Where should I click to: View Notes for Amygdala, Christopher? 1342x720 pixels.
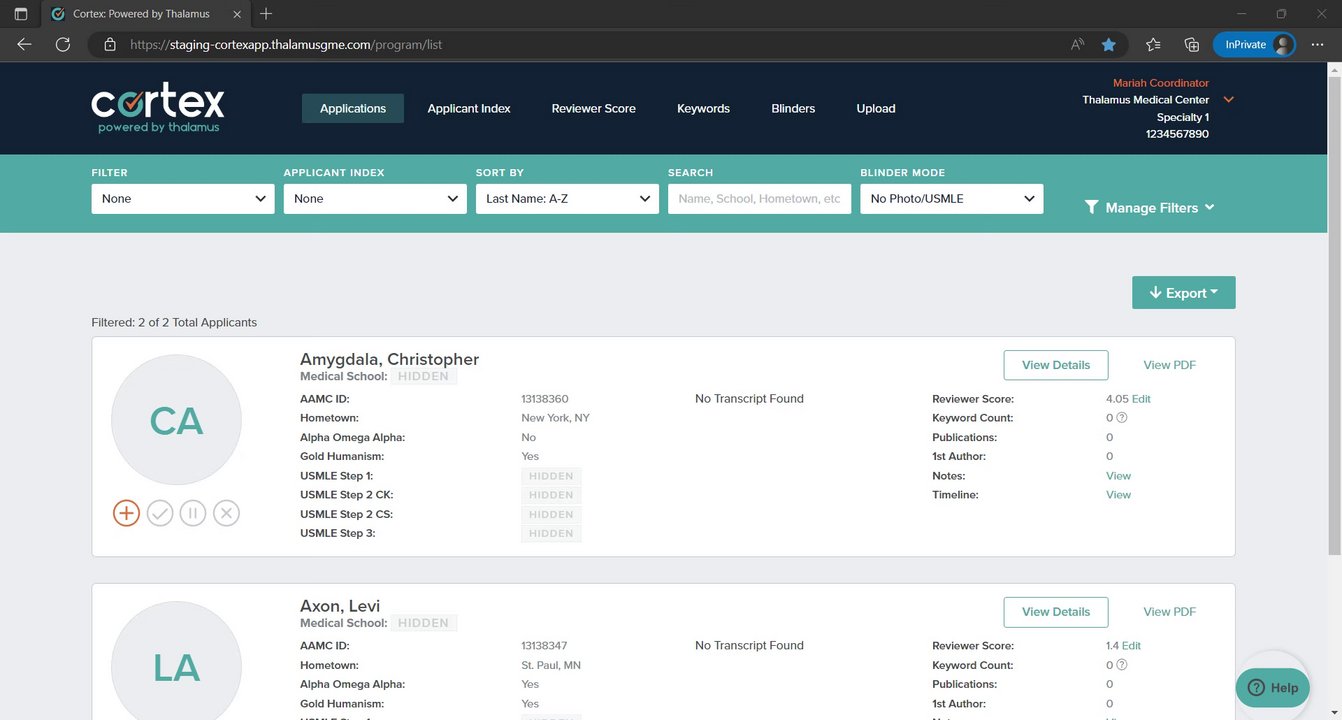click(1119, 476)
